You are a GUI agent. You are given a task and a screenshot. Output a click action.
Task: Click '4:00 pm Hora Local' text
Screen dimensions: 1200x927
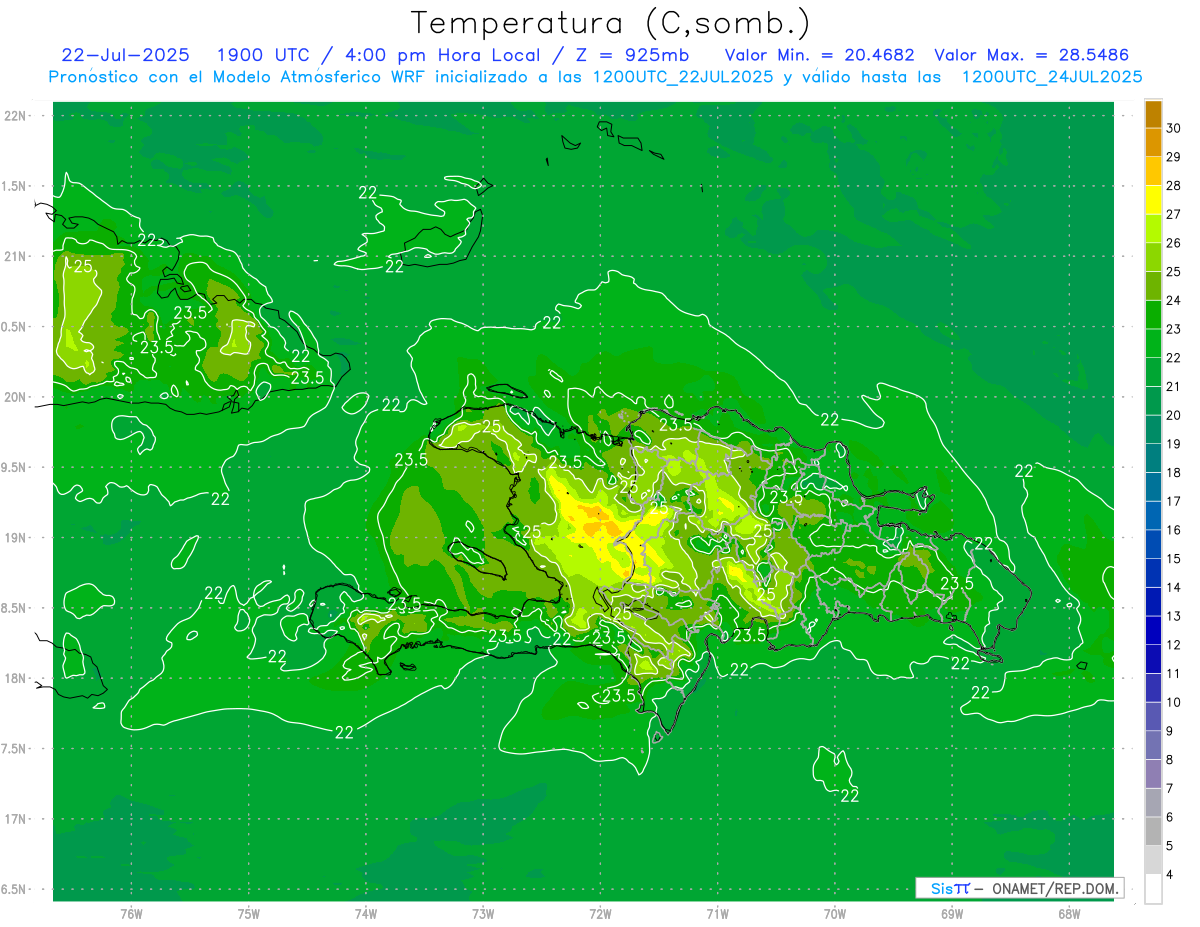coord(441,55)
